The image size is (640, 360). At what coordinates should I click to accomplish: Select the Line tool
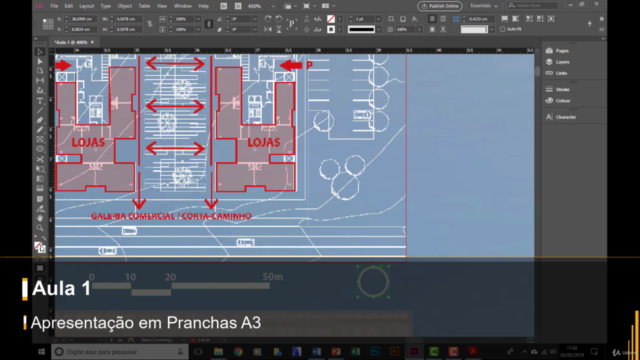coord(40,110)
